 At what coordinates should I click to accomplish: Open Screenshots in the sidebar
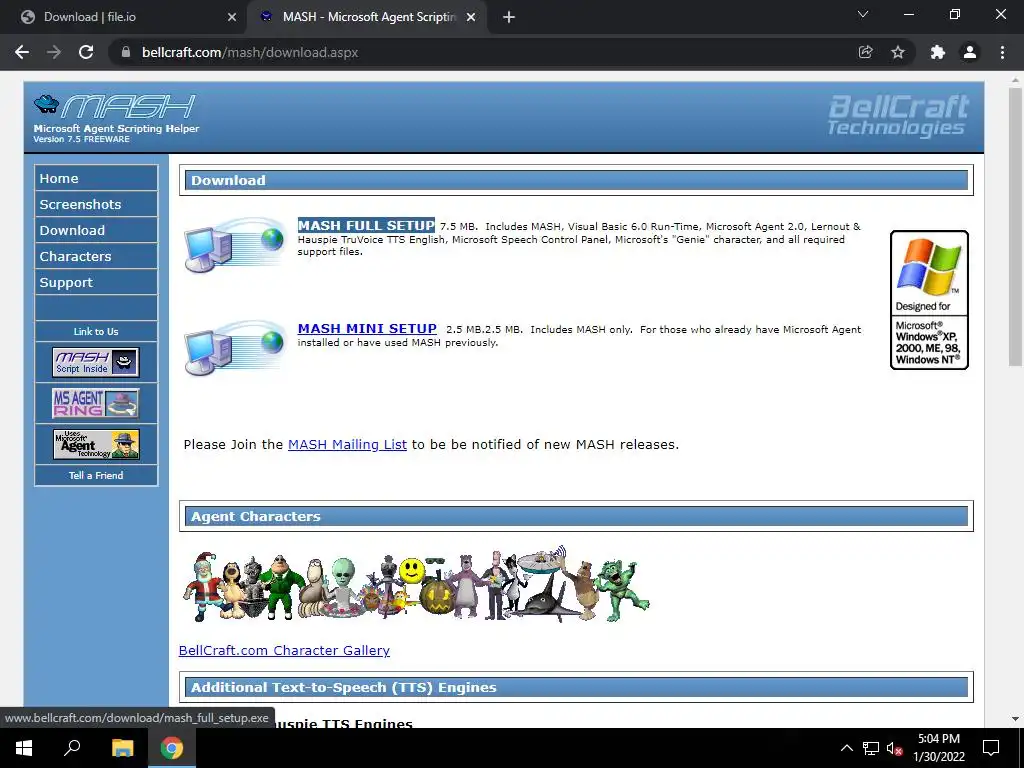coord(96,204)
